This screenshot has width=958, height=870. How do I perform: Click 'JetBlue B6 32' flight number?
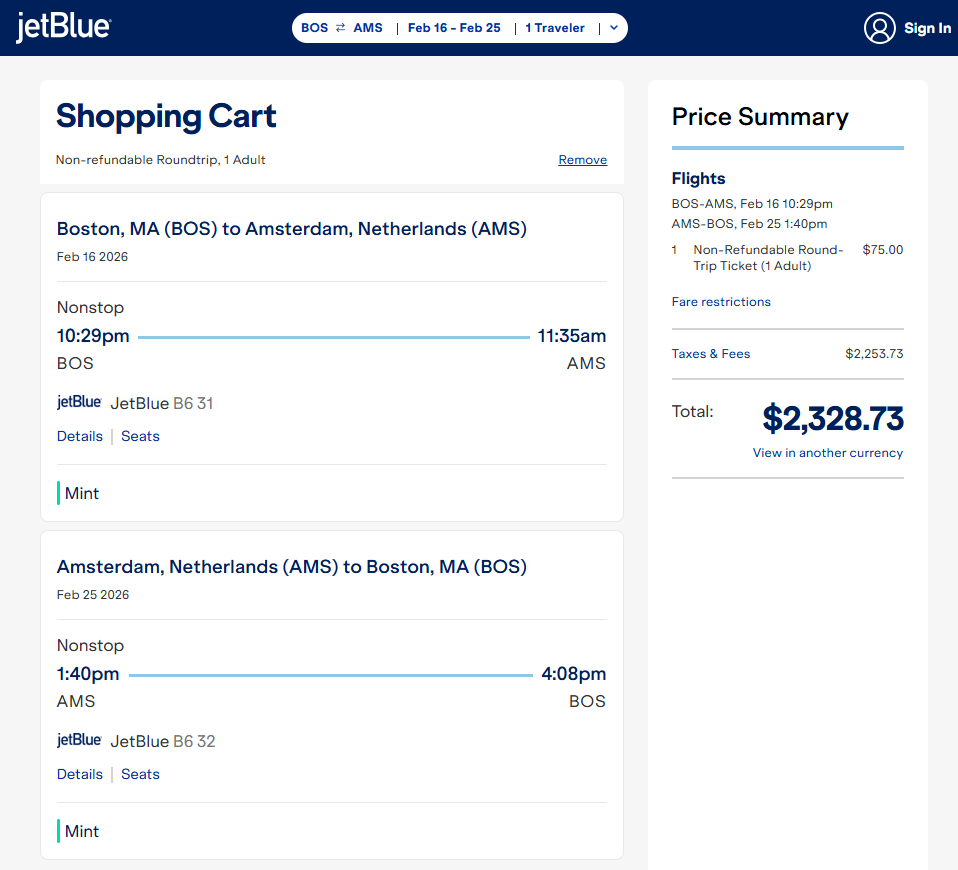pyautogui.click(x=163, y=741)
